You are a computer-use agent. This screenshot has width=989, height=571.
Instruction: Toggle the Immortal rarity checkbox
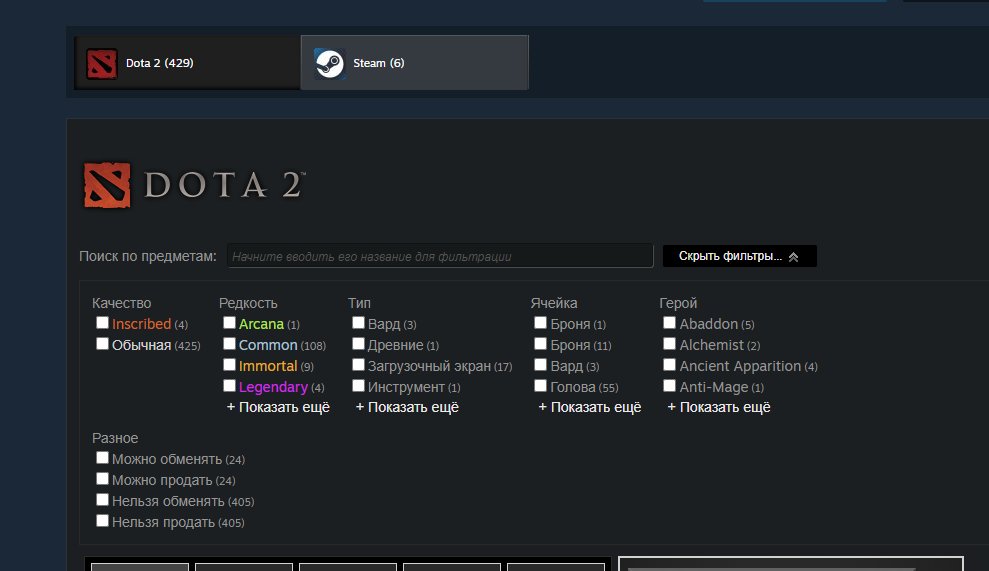coord(229,366)
